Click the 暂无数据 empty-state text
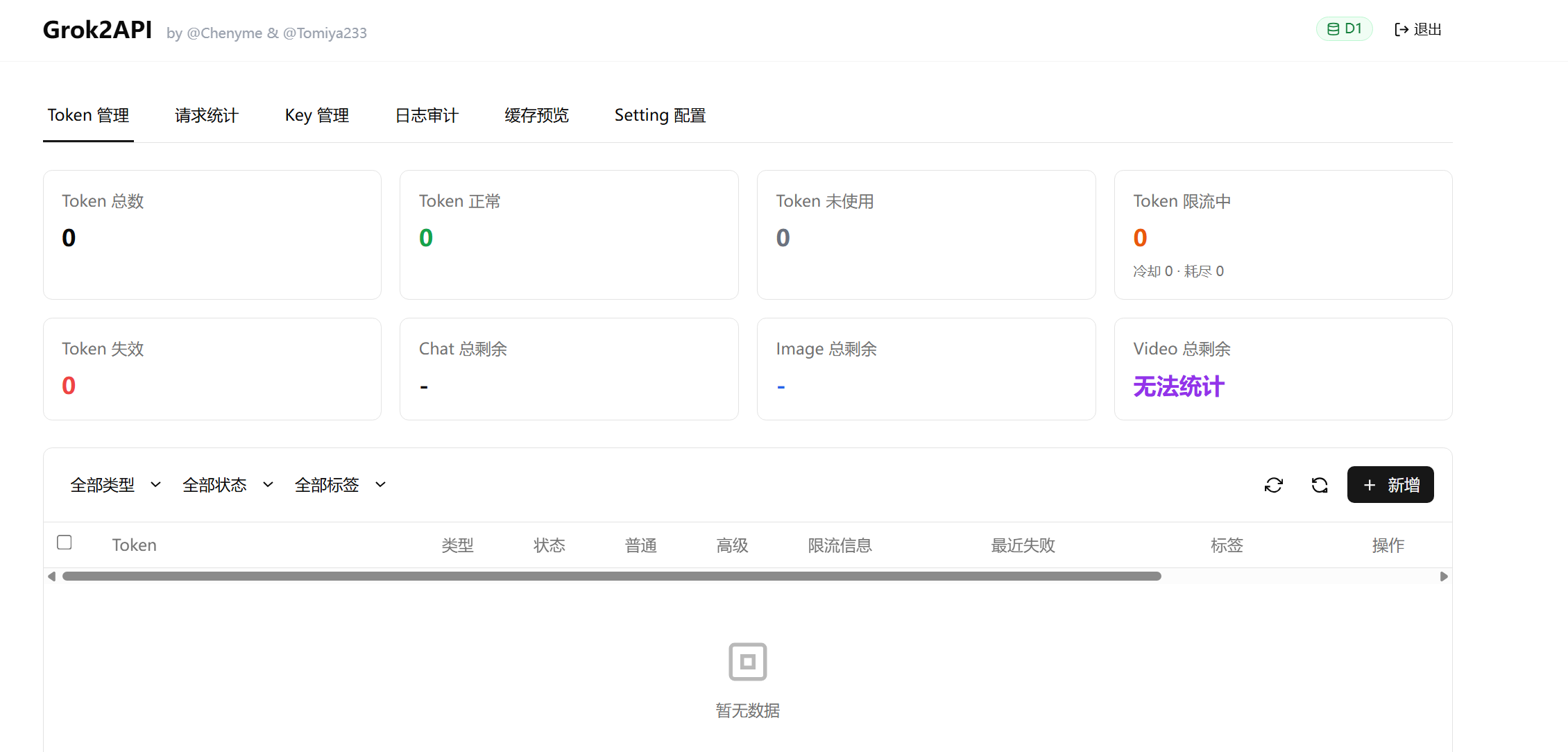 point(748,710)
